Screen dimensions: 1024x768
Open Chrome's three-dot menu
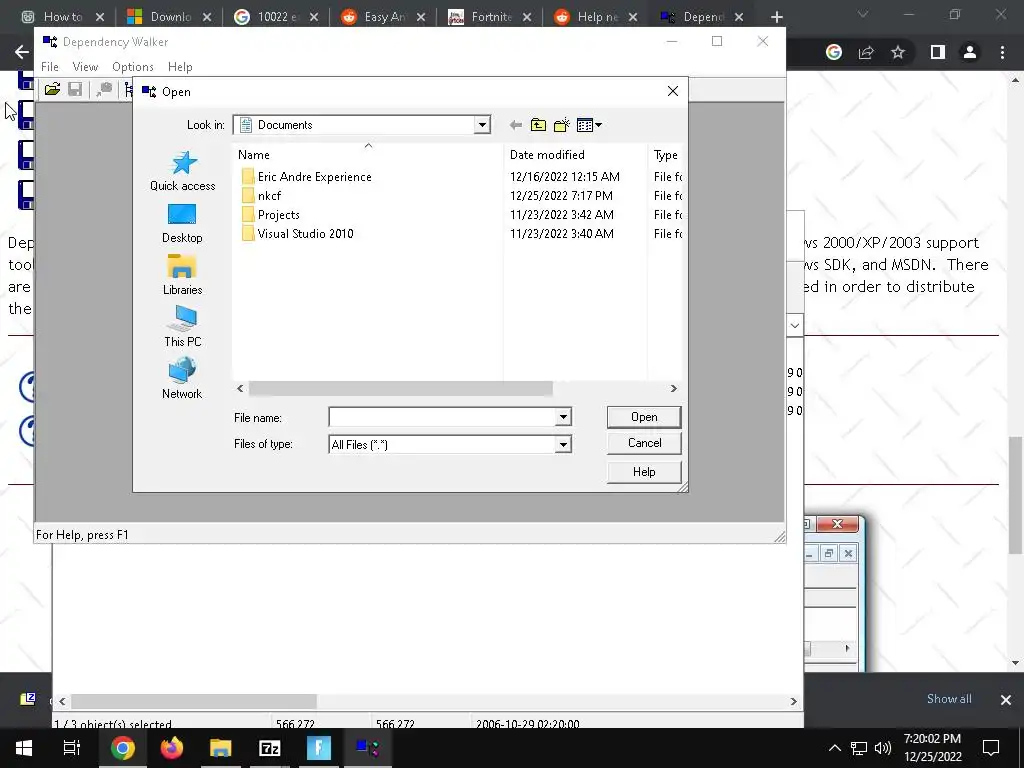[1002, 52]
